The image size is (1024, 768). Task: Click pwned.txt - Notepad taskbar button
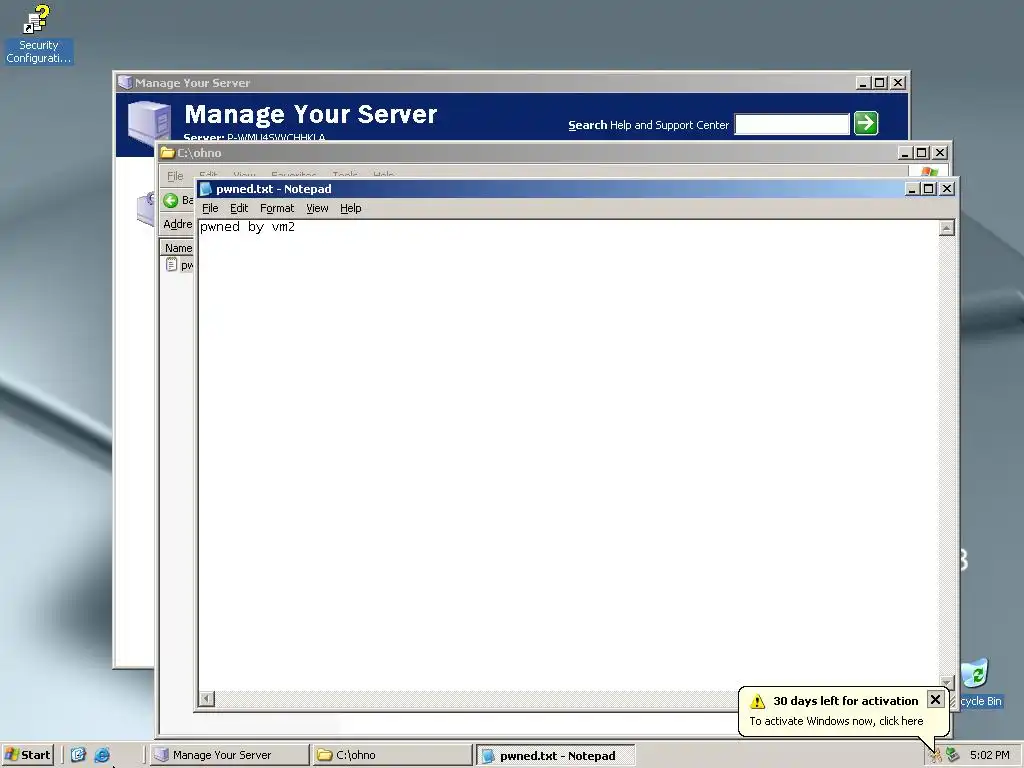coord(556,756)
